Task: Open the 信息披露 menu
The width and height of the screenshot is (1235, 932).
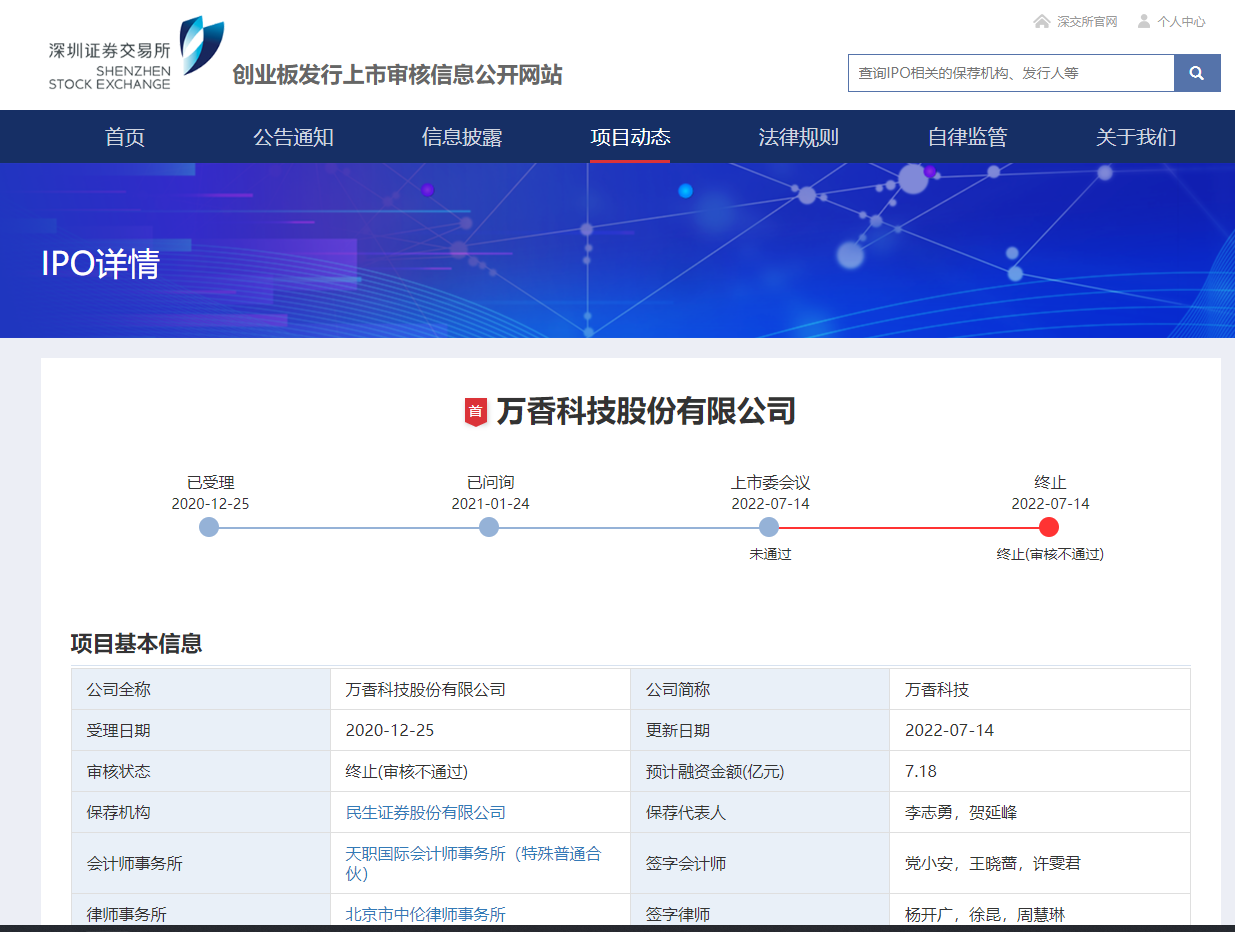Action: 462,137
